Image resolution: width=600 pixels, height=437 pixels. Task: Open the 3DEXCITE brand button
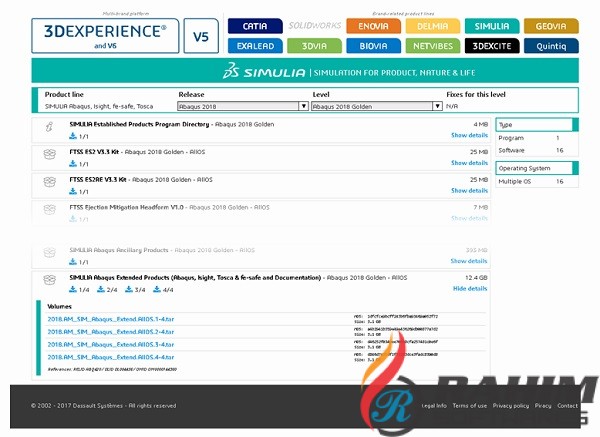(492, 46)
